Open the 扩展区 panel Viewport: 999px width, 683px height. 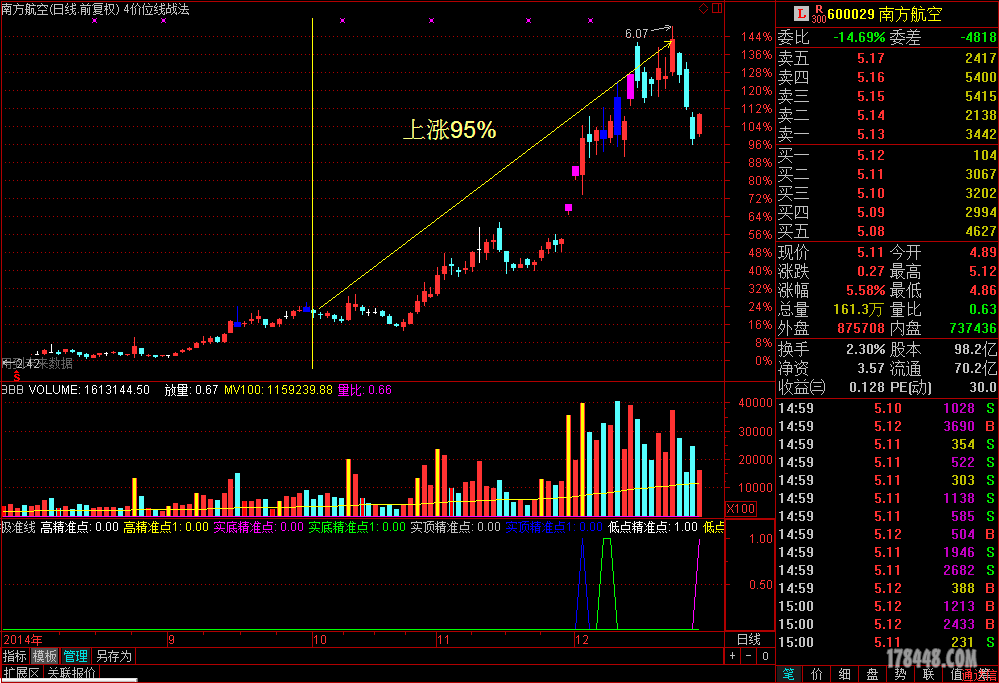(21, 673)
